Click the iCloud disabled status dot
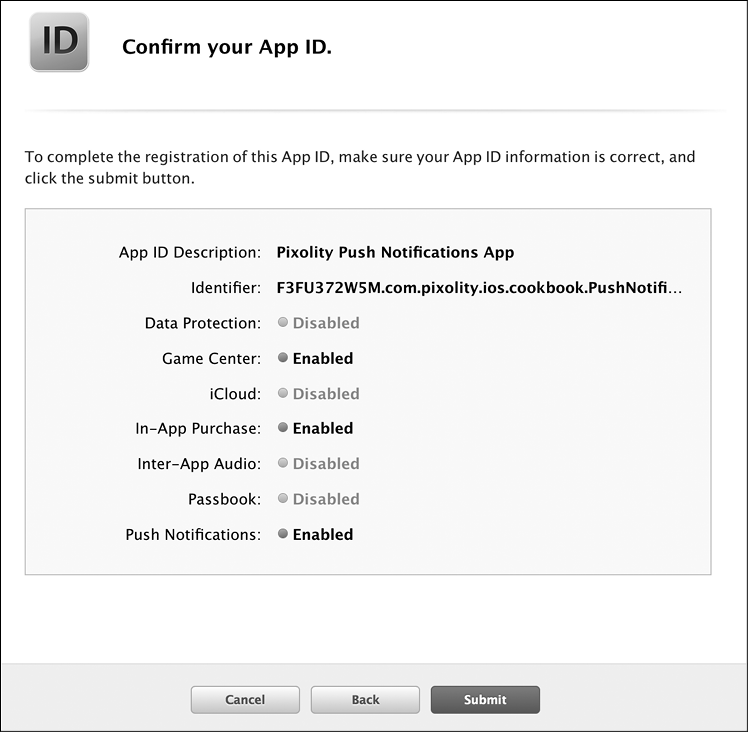The image size is (748, 732). [283, 394]
